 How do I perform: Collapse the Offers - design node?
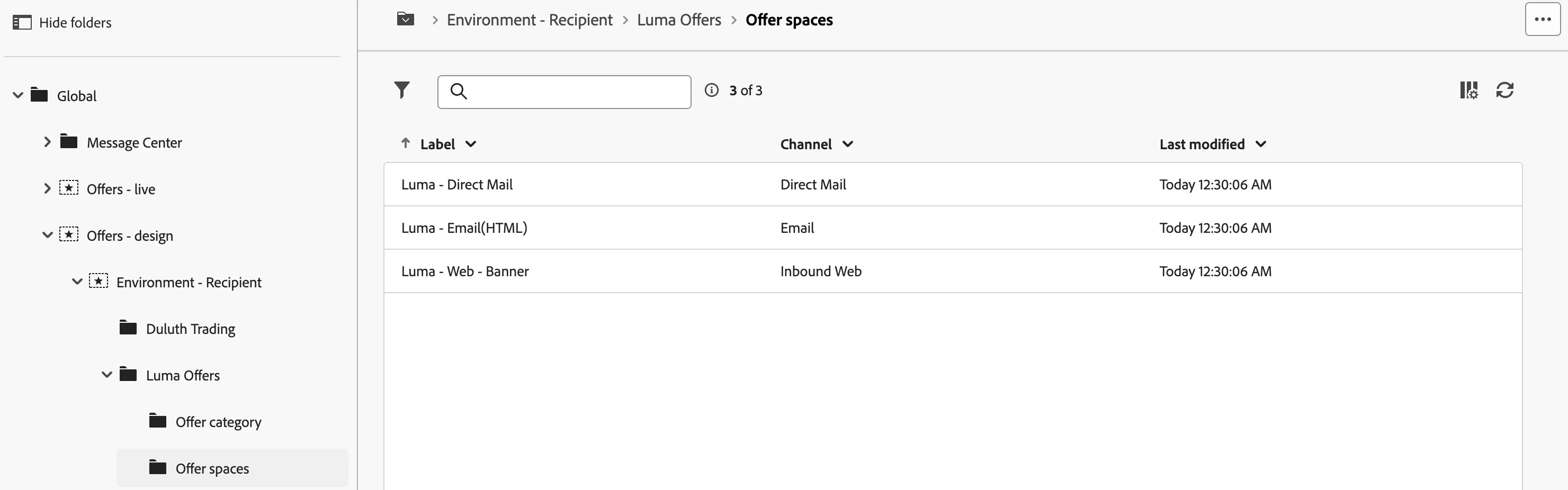pyautogui.click(x=47, y=234)
